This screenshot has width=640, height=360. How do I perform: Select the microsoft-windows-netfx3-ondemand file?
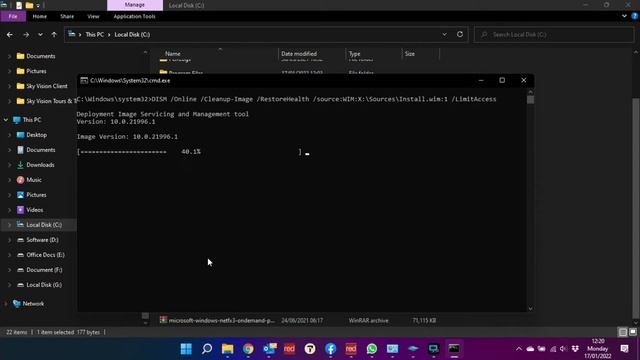point(221,320)
